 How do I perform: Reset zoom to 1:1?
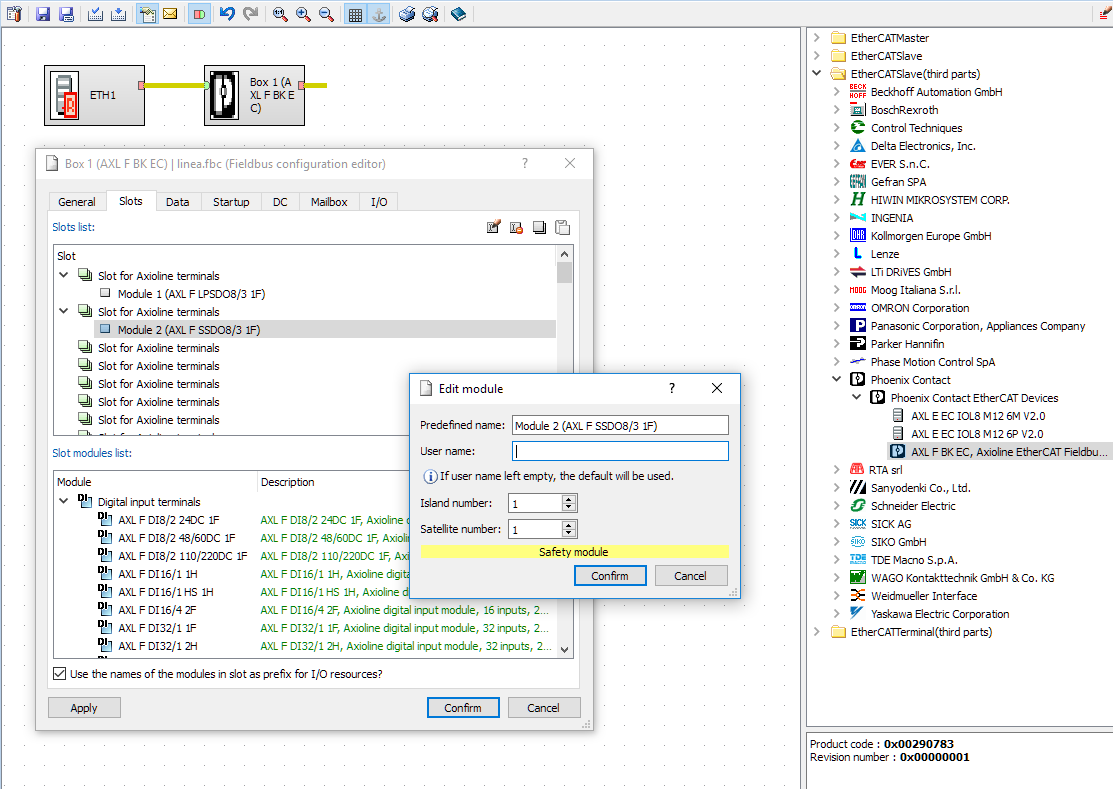280,13
